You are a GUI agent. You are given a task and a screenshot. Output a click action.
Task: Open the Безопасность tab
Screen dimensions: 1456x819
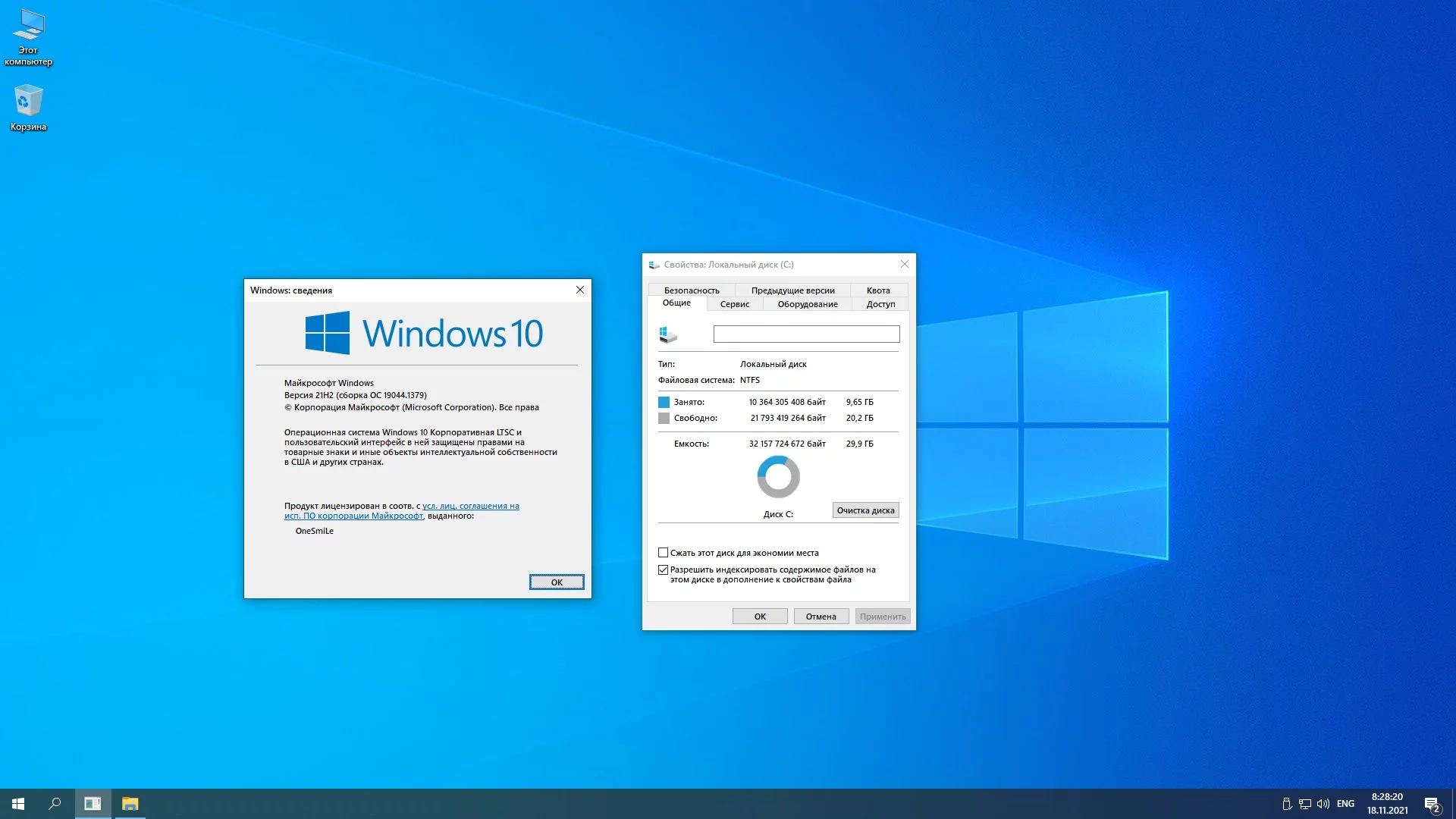pyautogui.click(x=692, y=290)
